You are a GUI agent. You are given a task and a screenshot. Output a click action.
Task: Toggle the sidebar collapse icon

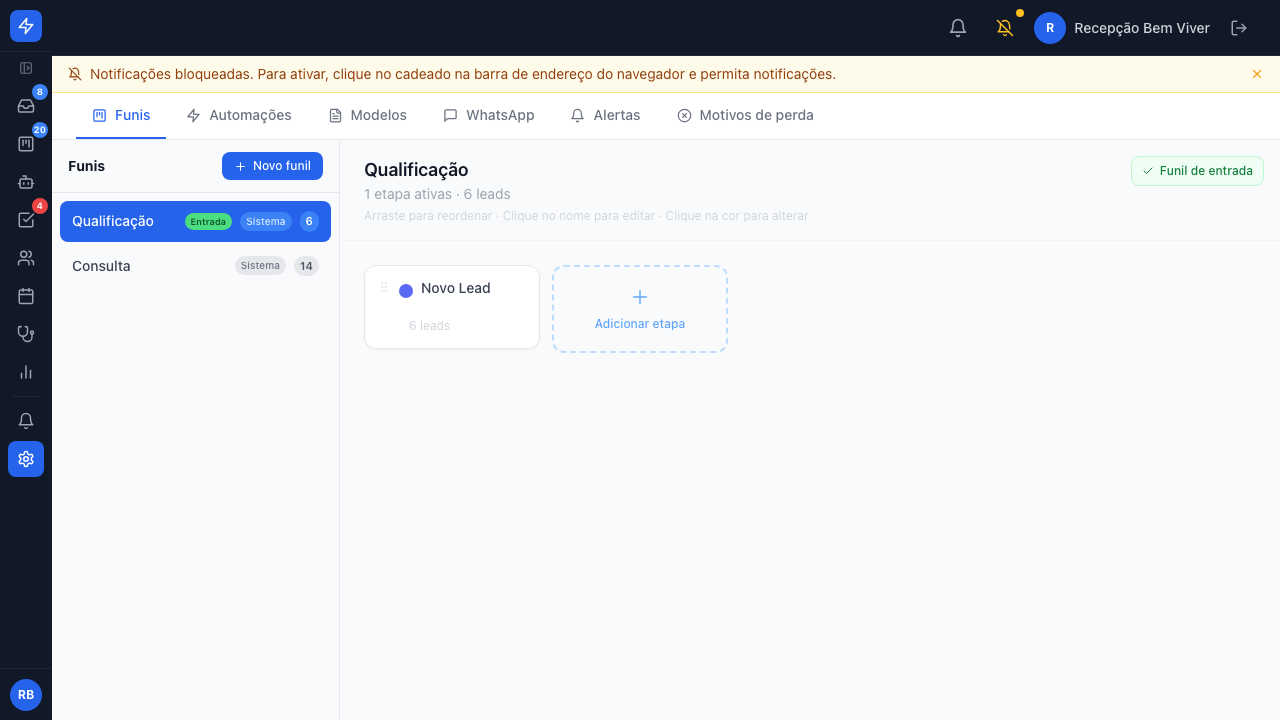[x=26, y=68]
